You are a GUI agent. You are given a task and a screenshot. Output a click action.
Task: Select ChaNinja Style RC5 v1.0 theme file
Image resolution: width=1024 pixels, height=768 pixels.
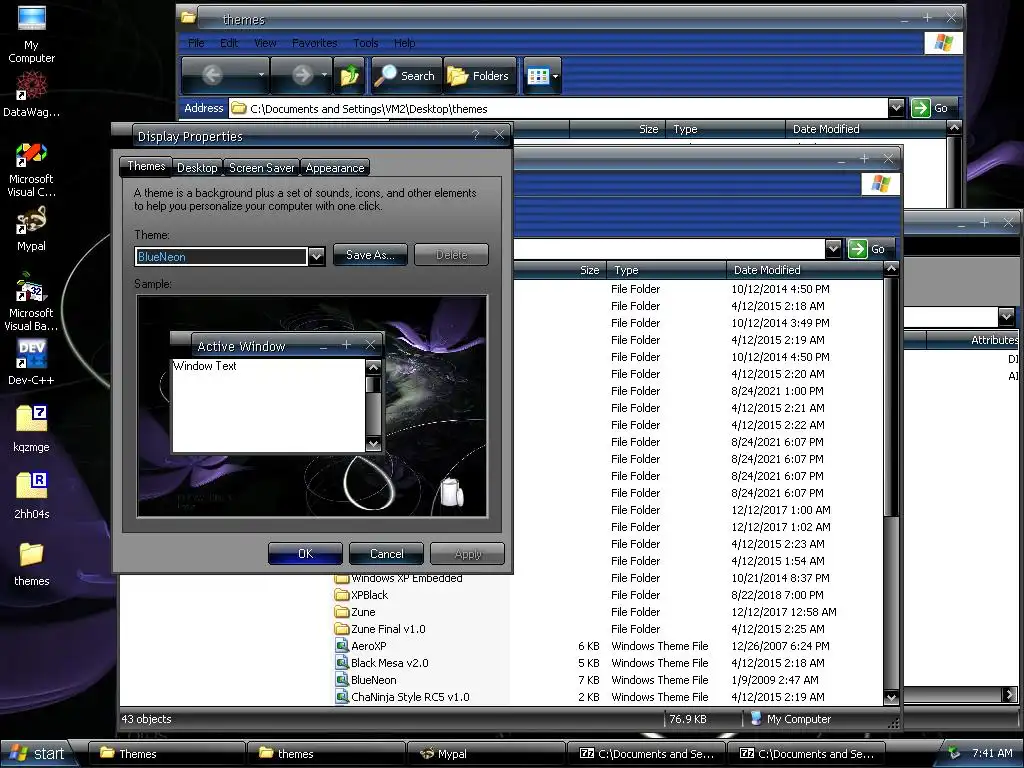[402, 697]
